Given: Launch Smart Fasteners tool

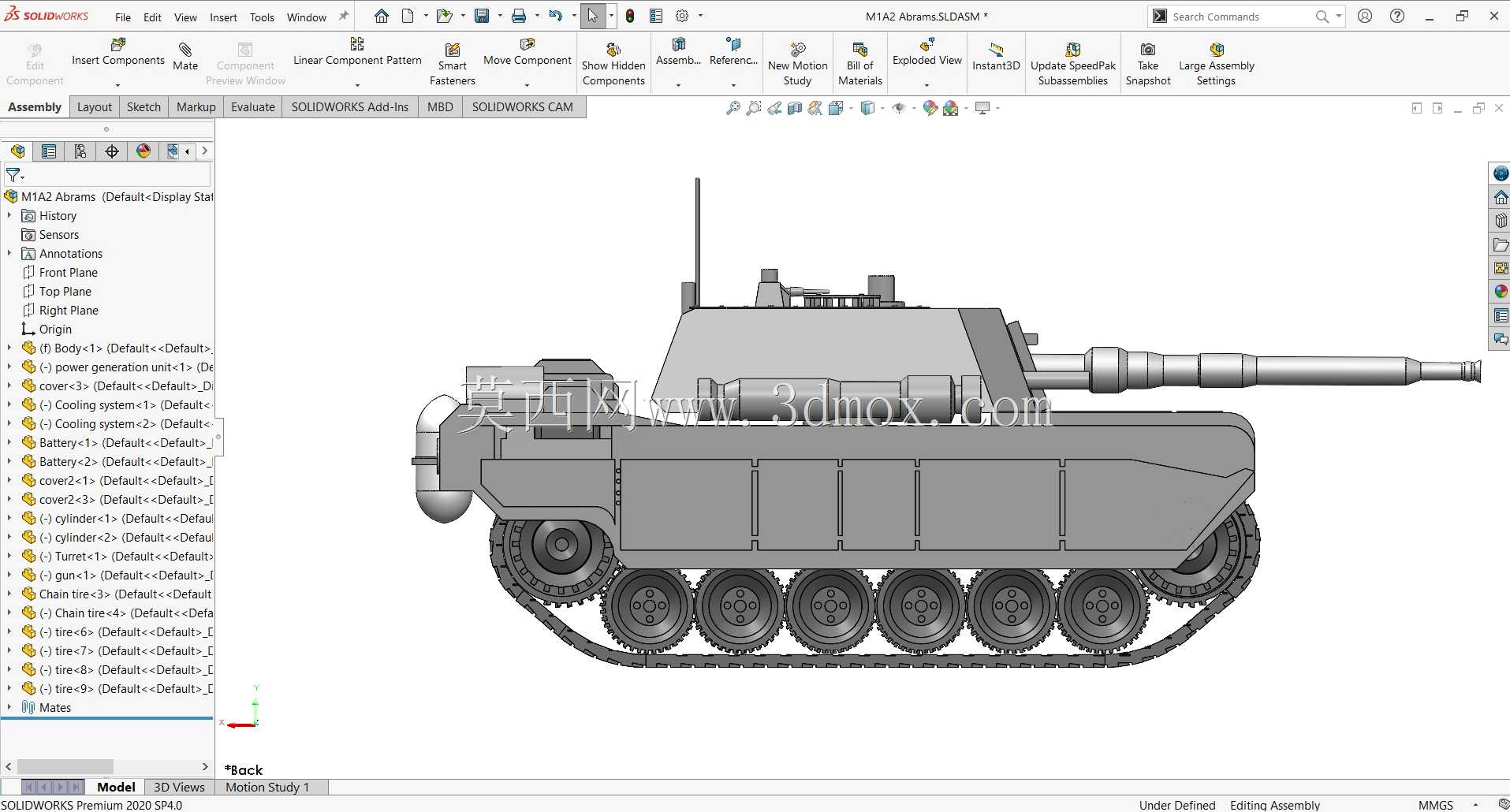Looking at the screenshot, I should click(453, 64).
